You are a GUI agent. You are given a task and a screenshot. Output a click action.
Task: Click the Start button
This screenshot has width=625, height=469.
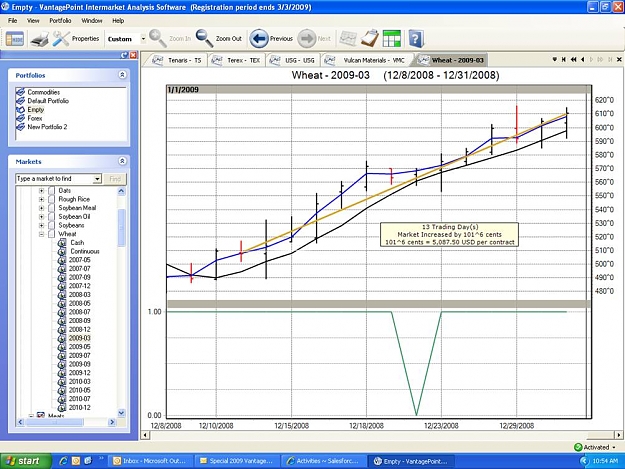(26, 461)
